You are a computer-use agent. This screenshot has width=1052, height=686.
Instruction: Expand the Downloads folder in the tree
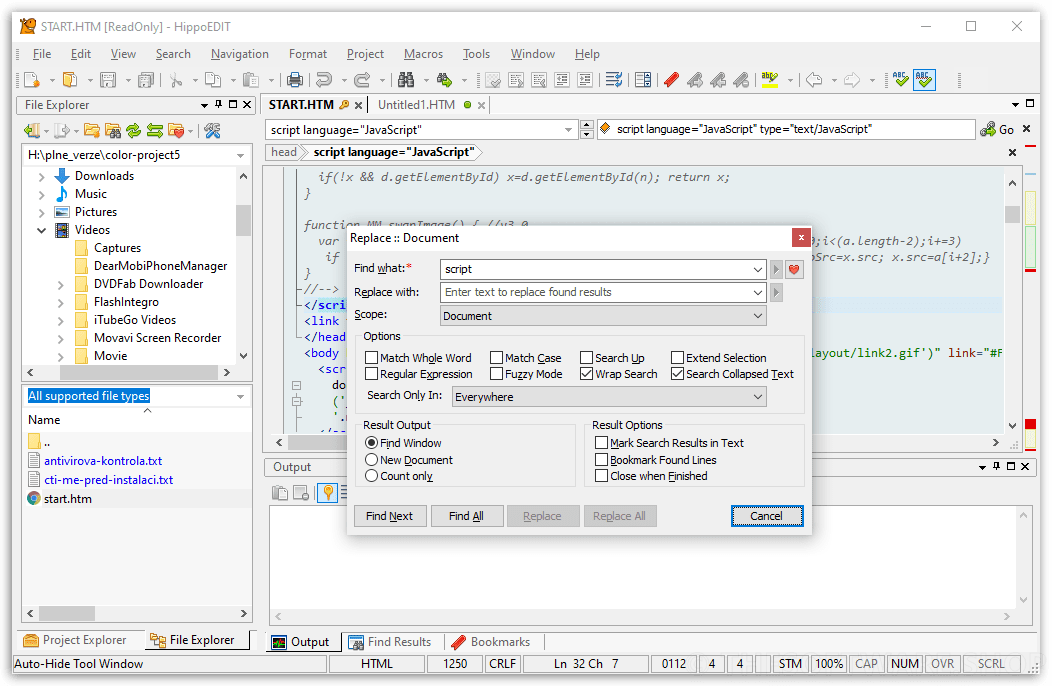pyautogui.click(x=42, y=176)
